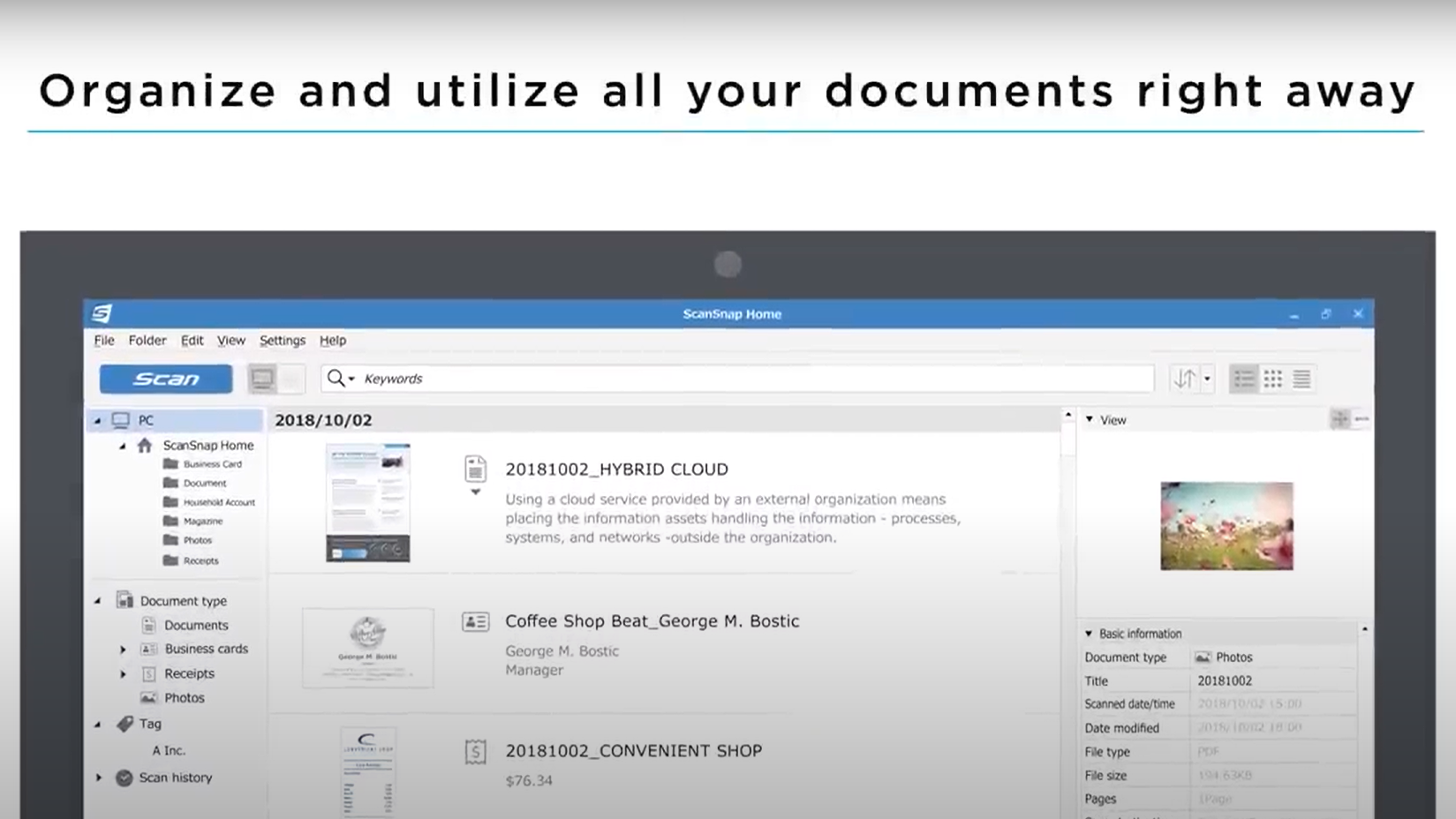Edit the Title field 20181002
The image size is (1456, 819).
point(1273,681)
